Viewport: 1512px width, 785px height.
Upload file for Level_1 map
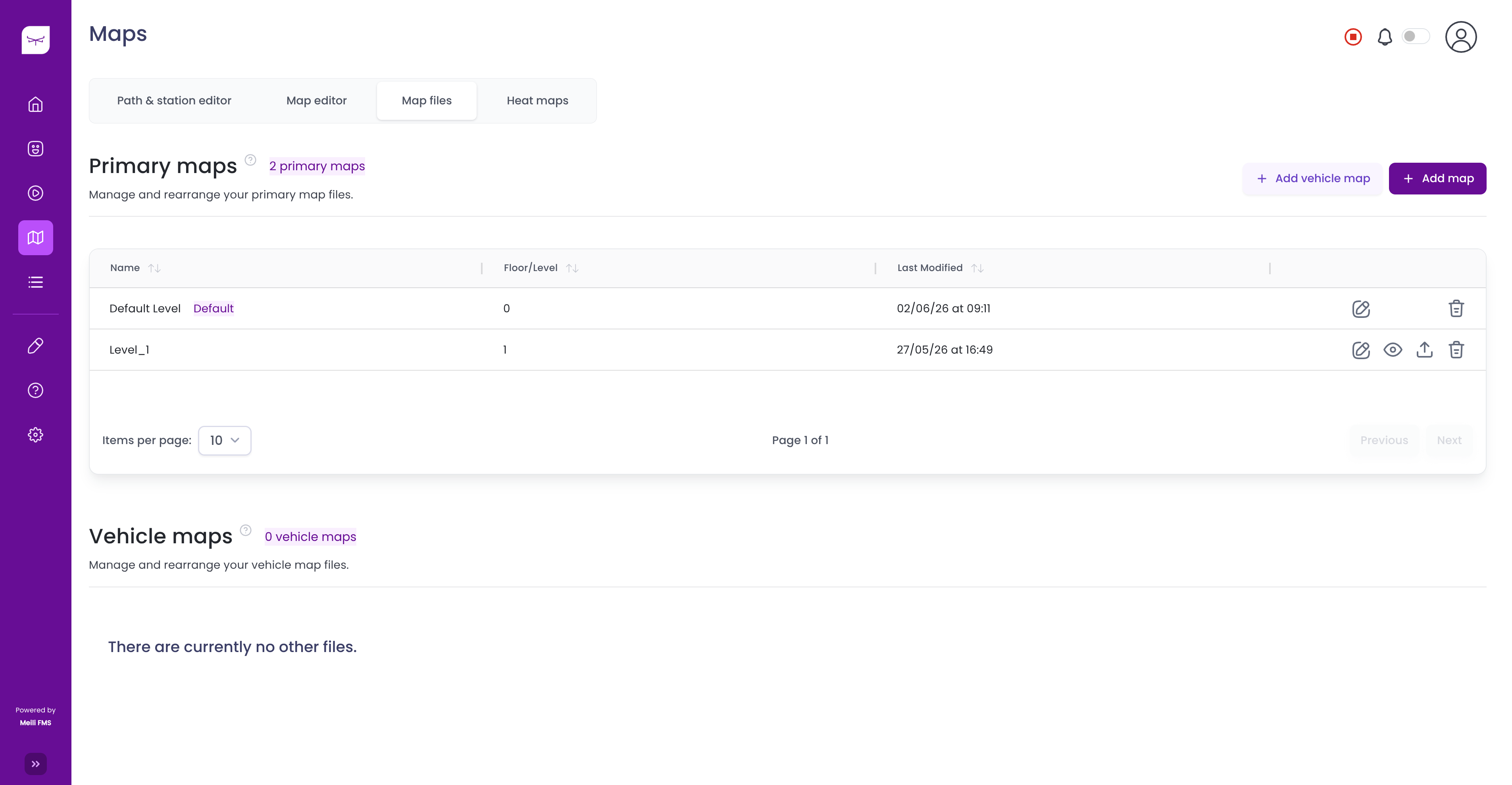tap(1424, 350)
